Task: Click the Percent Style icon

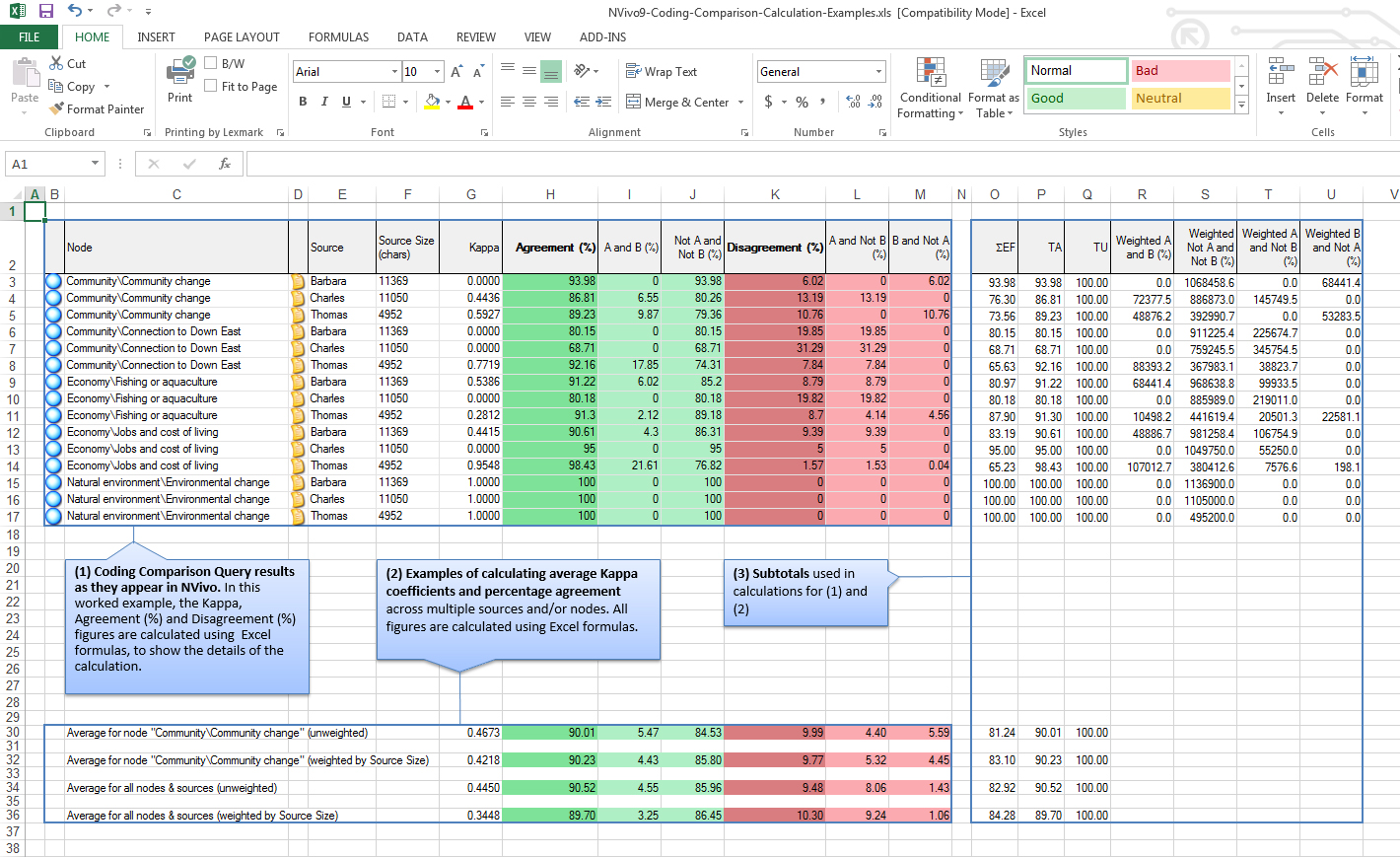Action: (x=802, y=102)
